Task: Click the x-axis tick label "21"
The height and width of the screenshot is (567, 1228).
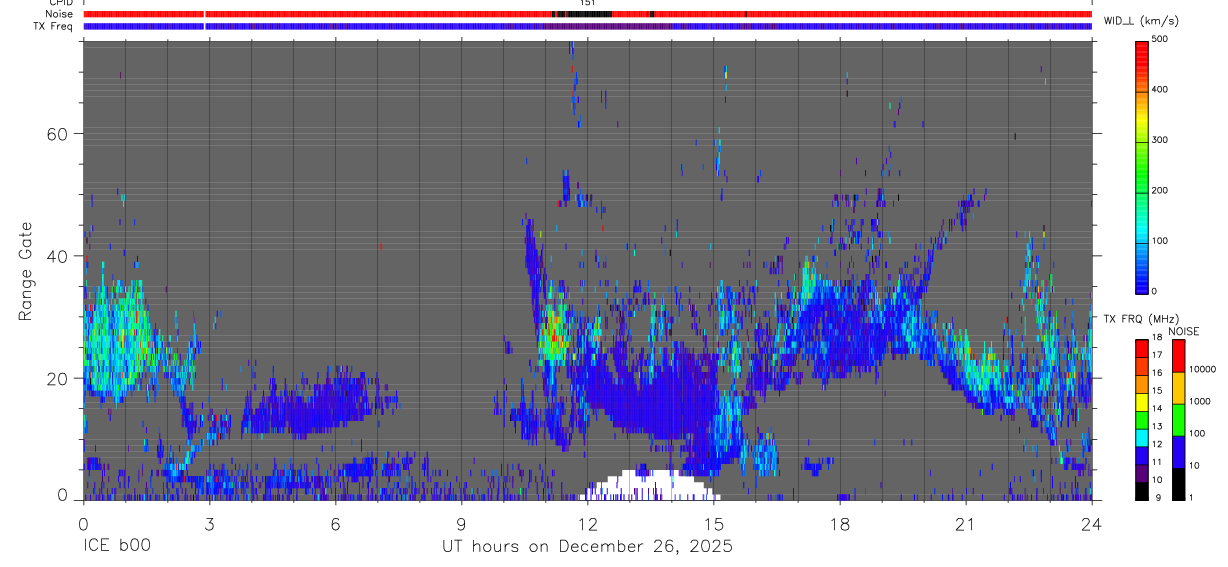Action: (966, 524)
